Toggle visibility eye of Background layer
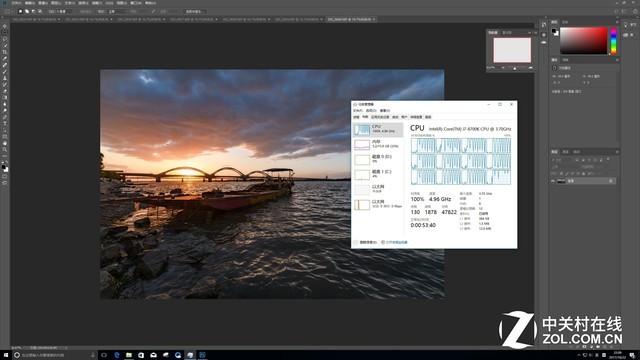This screenshot has width=640, height=360. tap(553, 181)
